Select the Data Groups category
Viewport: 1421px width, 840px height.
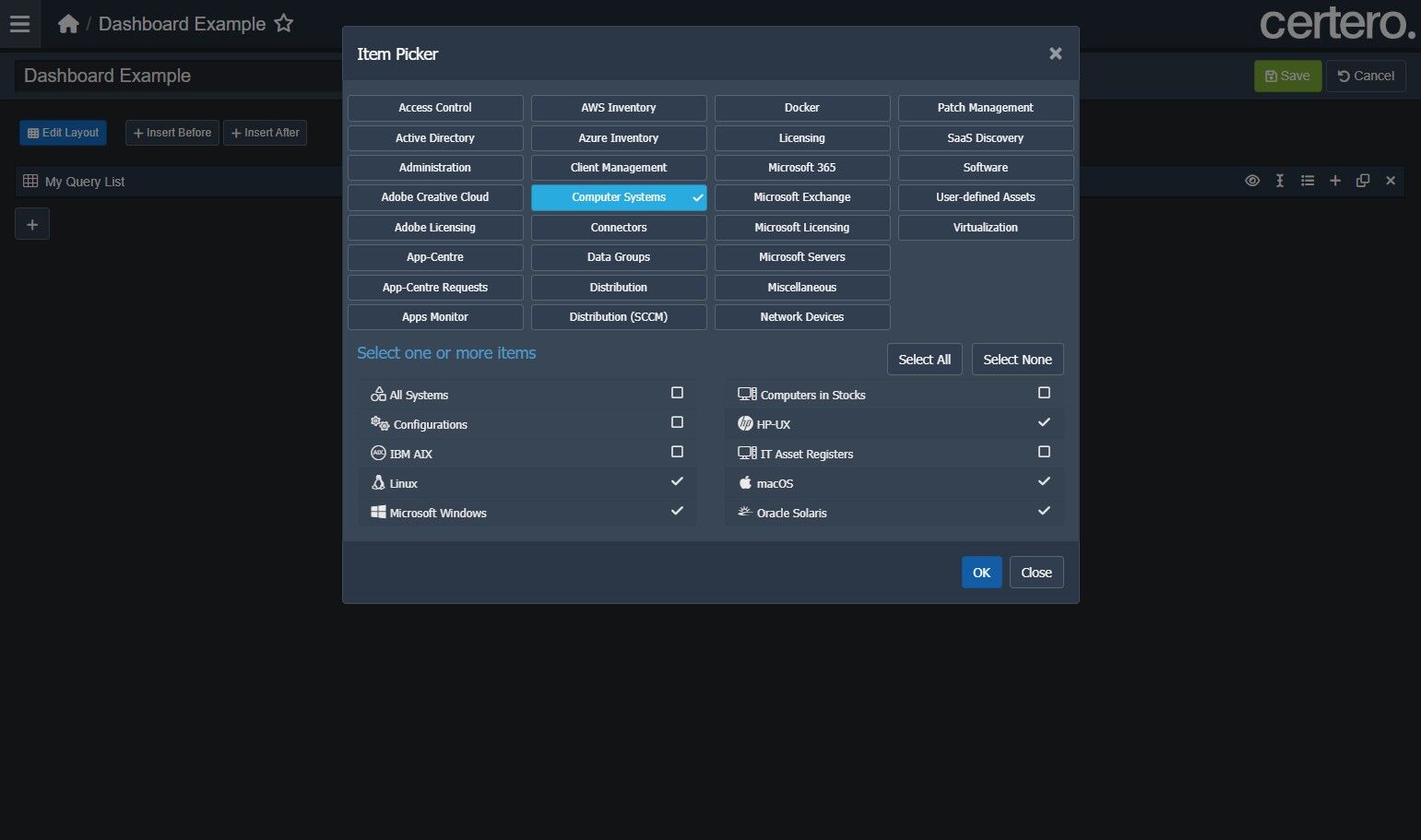point(619,257)
